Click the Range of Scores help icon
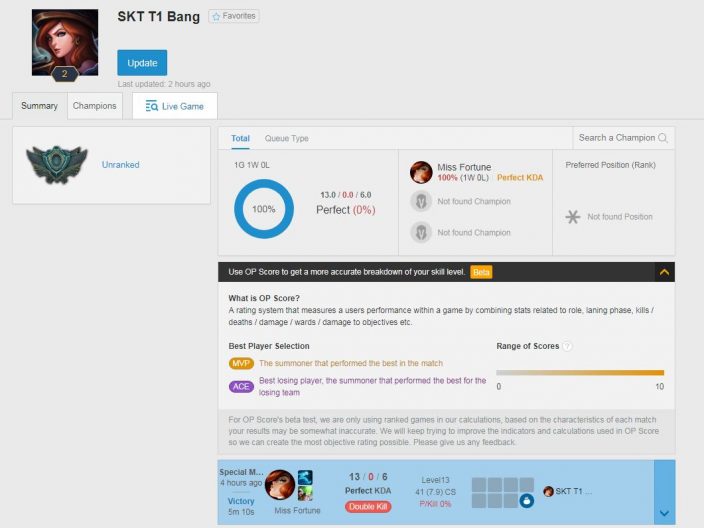Viewport: 704px width, 528px height. (x=568, y=346)
